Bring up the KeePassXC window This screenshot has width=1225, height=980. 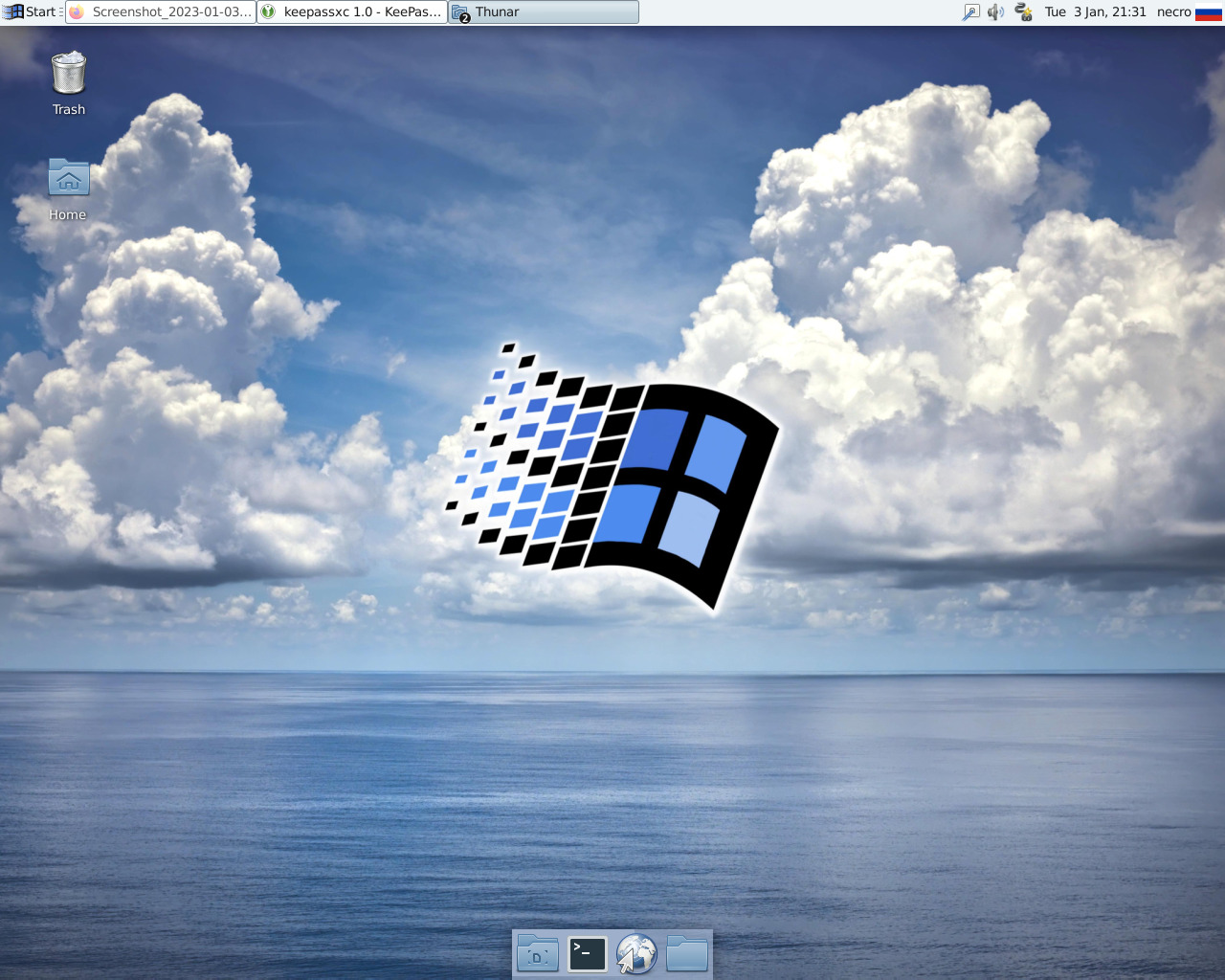click(x=352, y=11)
